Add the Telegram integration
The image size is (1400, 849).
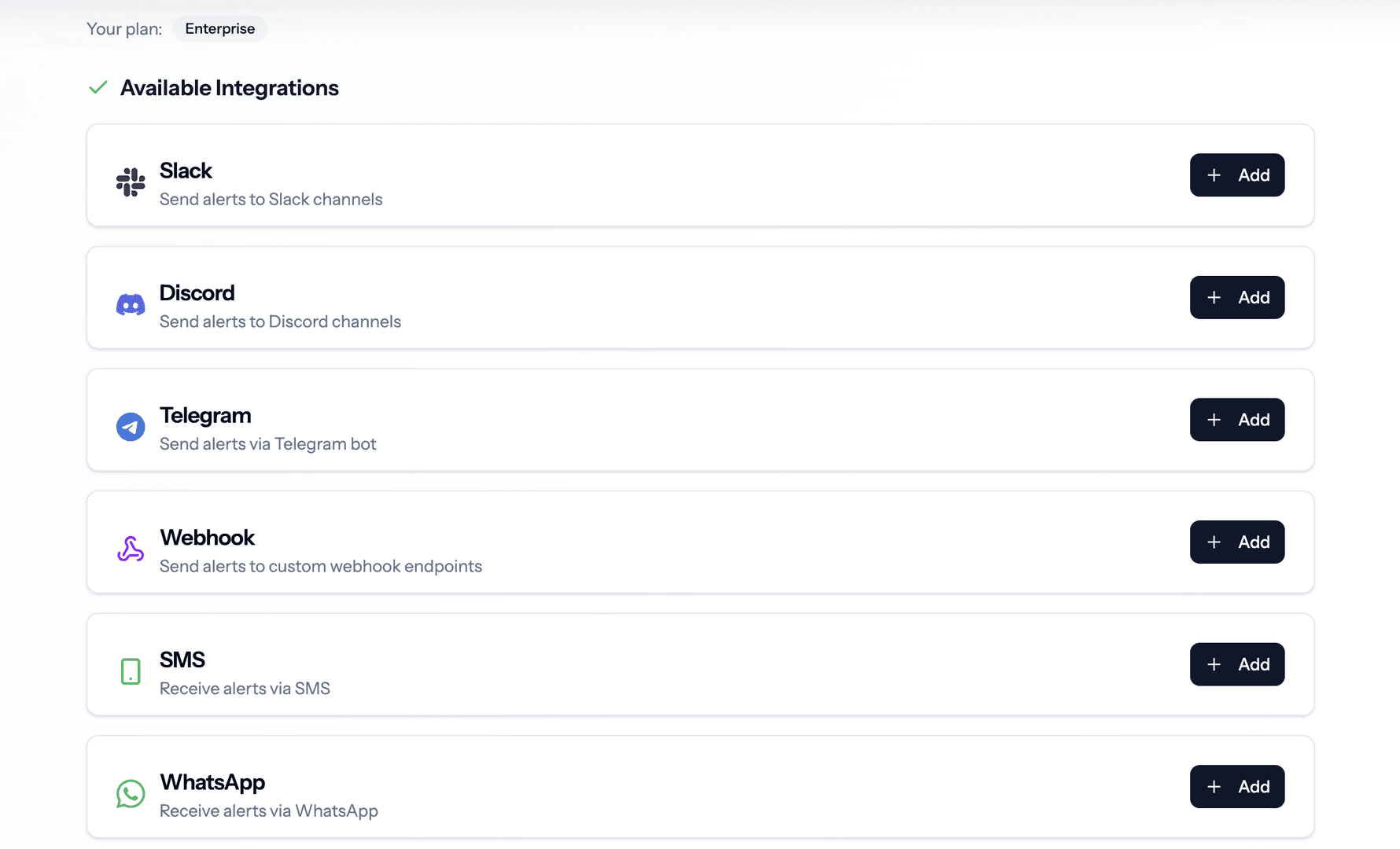[1237, 420]
